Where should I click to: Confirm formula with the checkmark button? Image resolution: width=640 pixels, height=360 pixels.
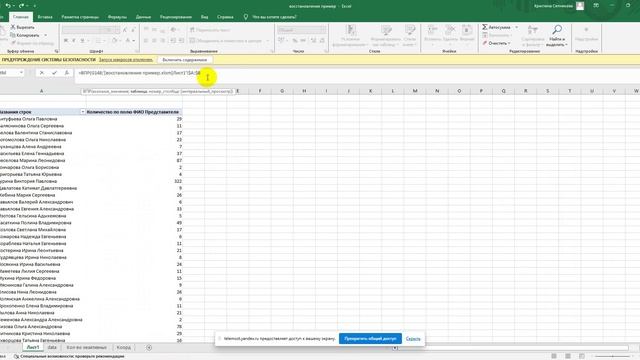54,73
